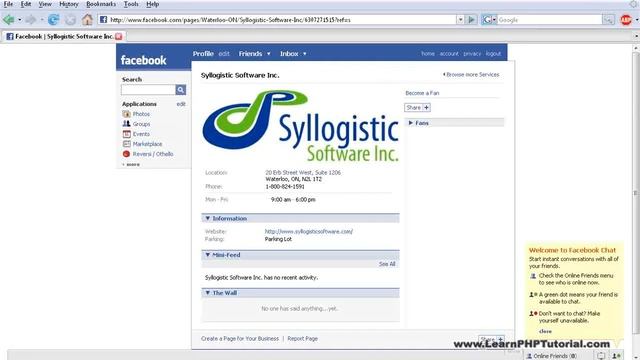
Task: Open the account link in the header
Action: point(449,53)
